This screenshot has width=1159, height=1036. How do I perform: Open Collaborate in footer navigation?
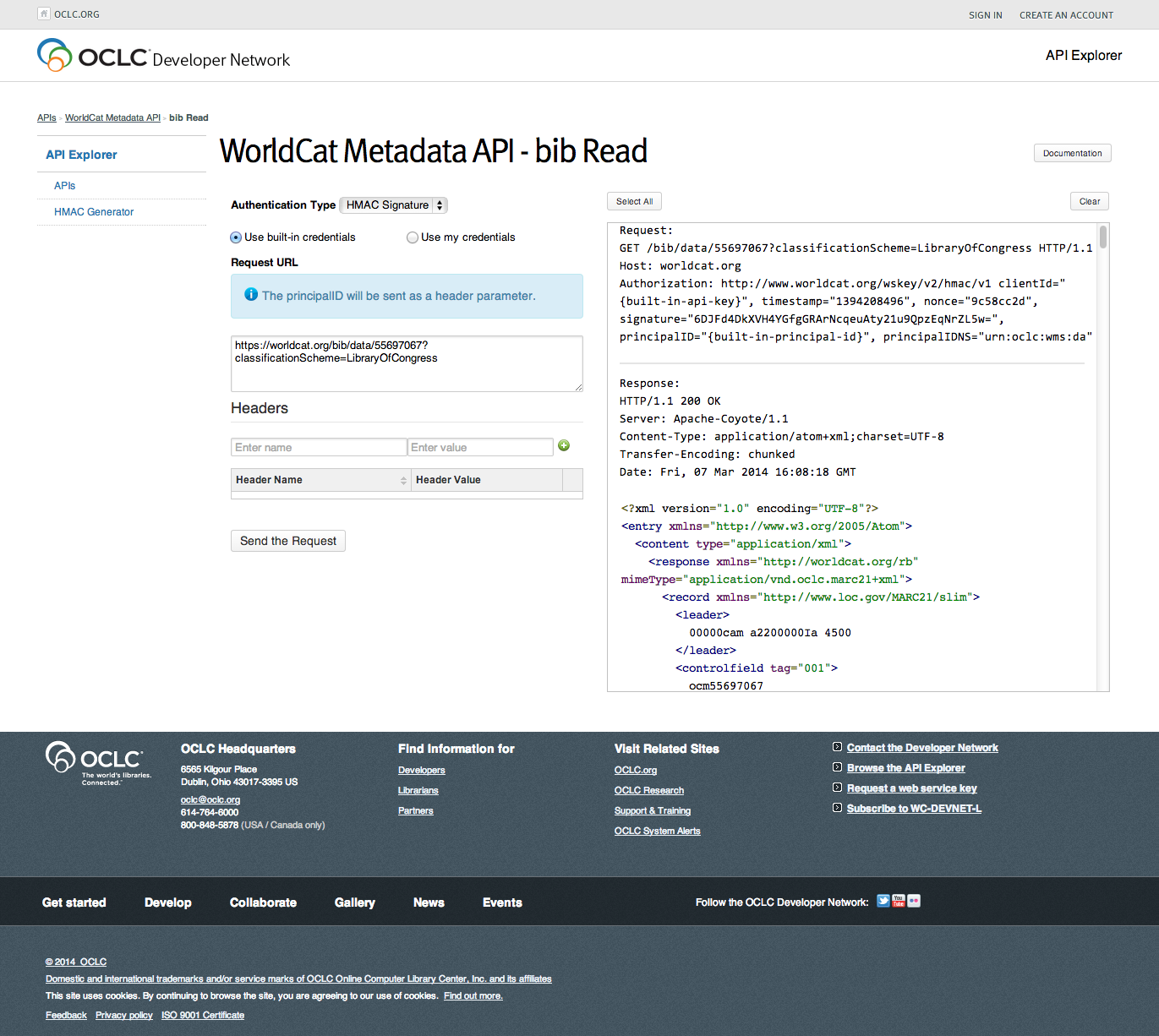pos(263,902)
